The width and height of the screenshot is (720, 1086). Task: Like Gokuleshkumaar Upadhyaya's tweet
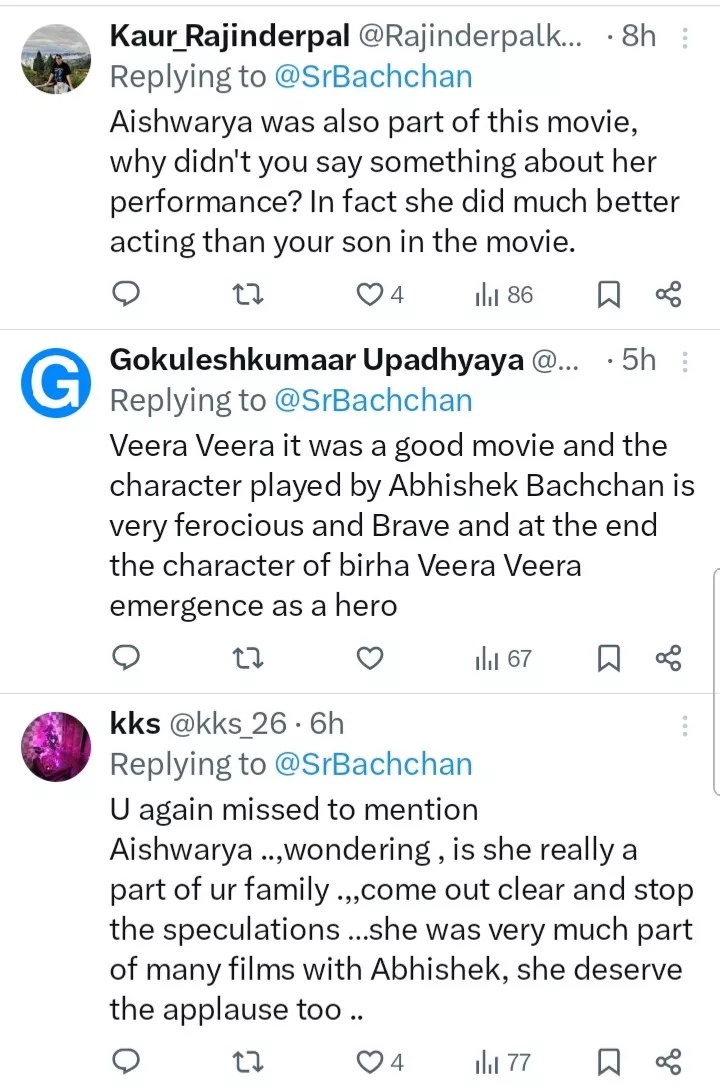coord(371,658)
